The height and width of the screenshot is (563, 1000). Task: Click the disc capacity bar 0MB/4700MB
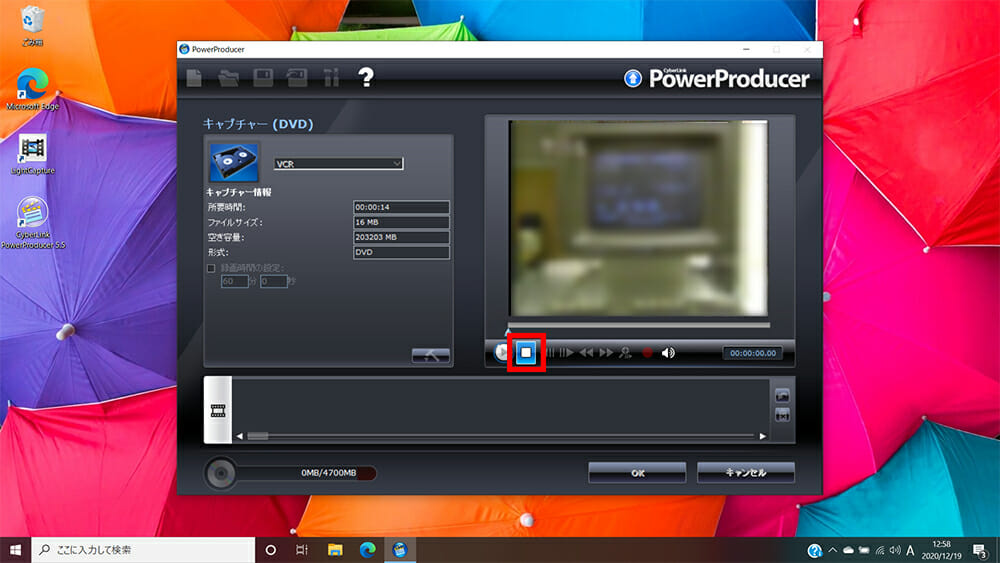tap(306, 473)
